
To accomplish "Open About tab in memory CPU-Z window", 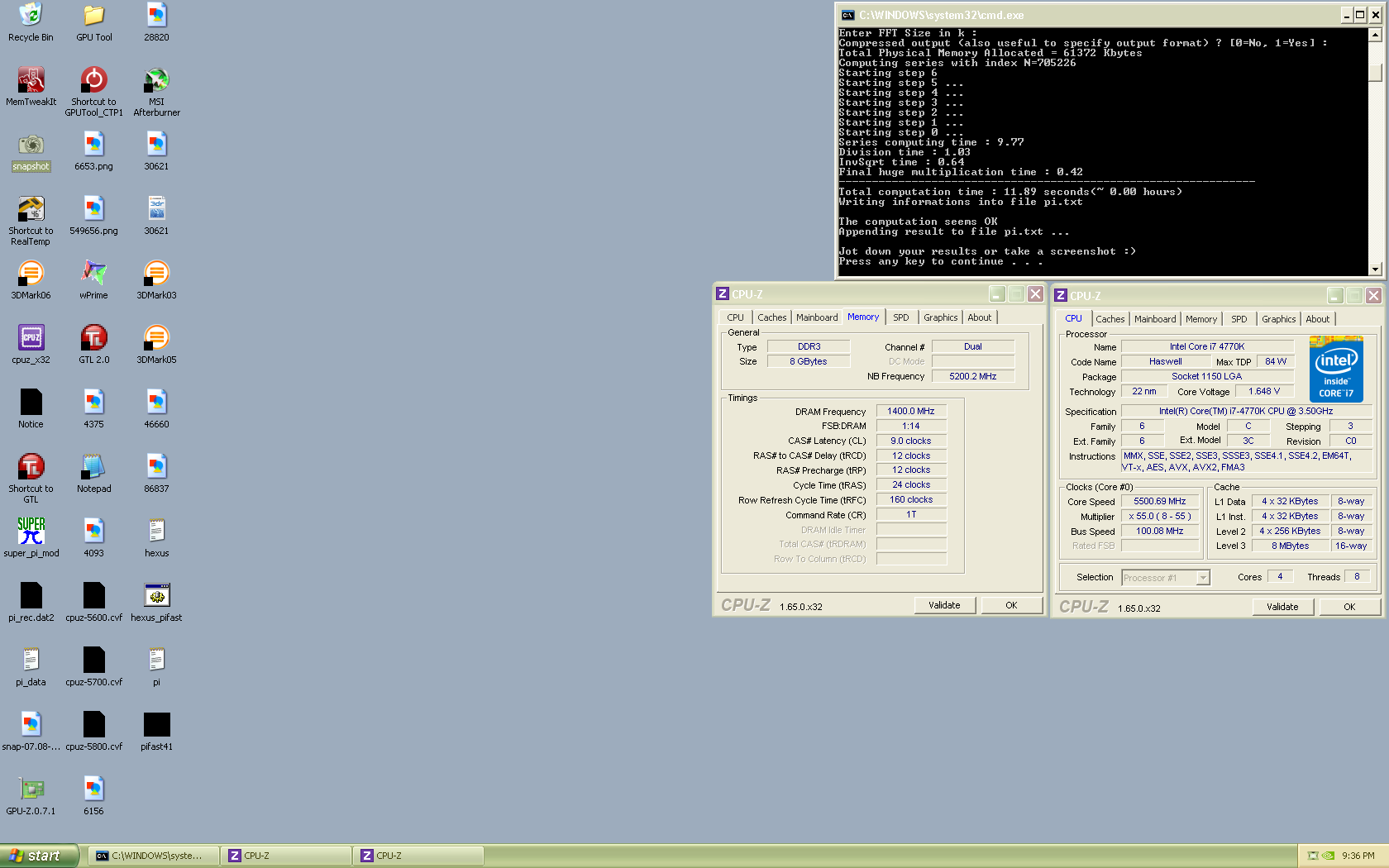I will tap(980, 317).
